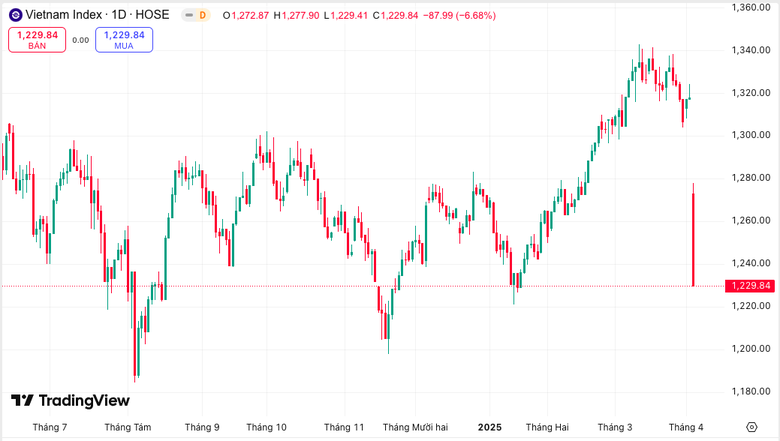Screen dimensions: 780x441
Task: Click the blue MUA buy button
Action: (124, 40)
